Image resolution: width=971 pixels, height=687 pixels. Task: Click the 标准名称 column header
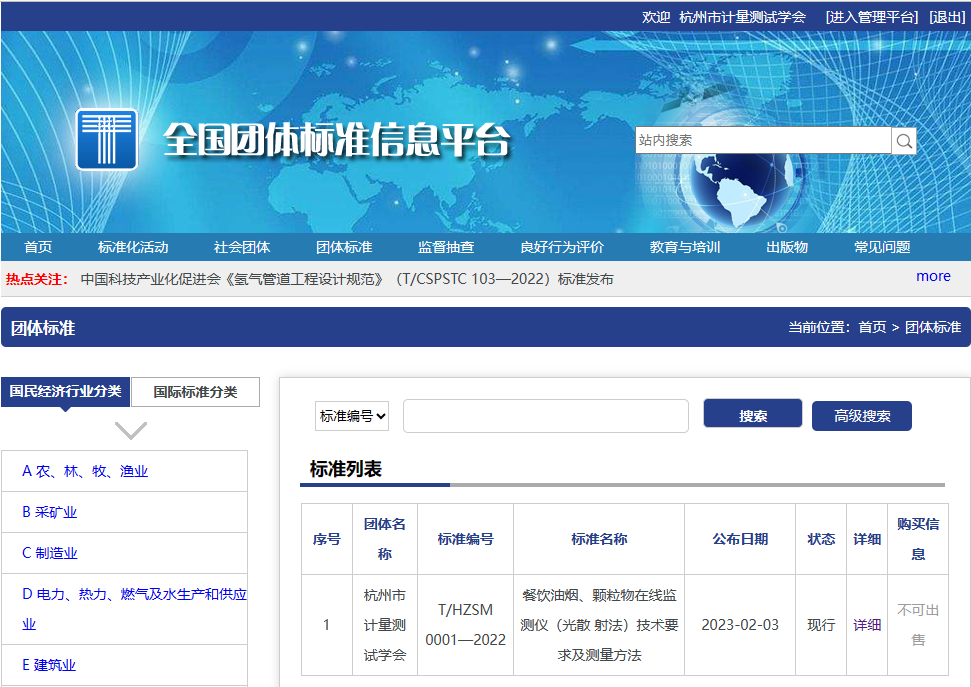pos(599,539)
